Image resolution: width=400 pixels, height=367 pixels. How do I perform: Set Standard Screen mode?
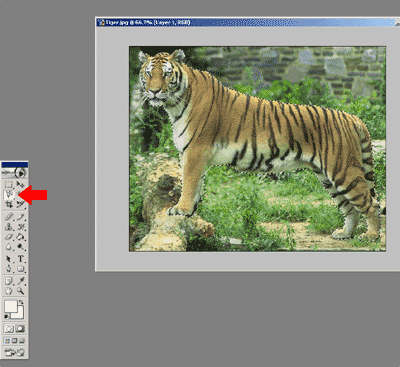coord(7,341)
